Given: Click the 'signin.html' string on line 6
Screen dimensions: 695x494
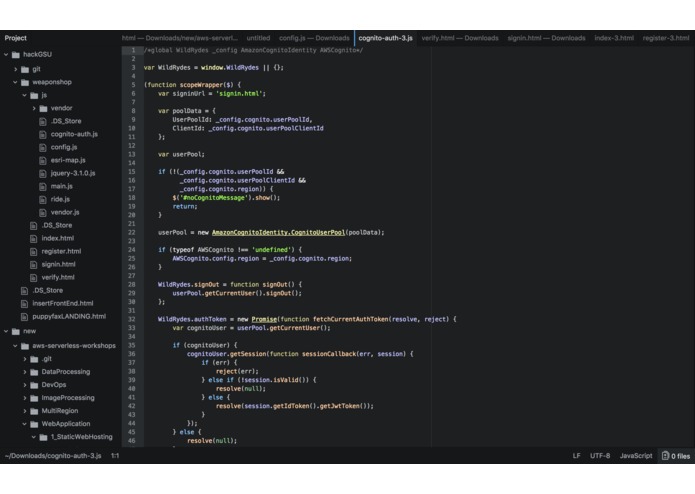Looking at the screenshot, I should (x=240, y=93).
